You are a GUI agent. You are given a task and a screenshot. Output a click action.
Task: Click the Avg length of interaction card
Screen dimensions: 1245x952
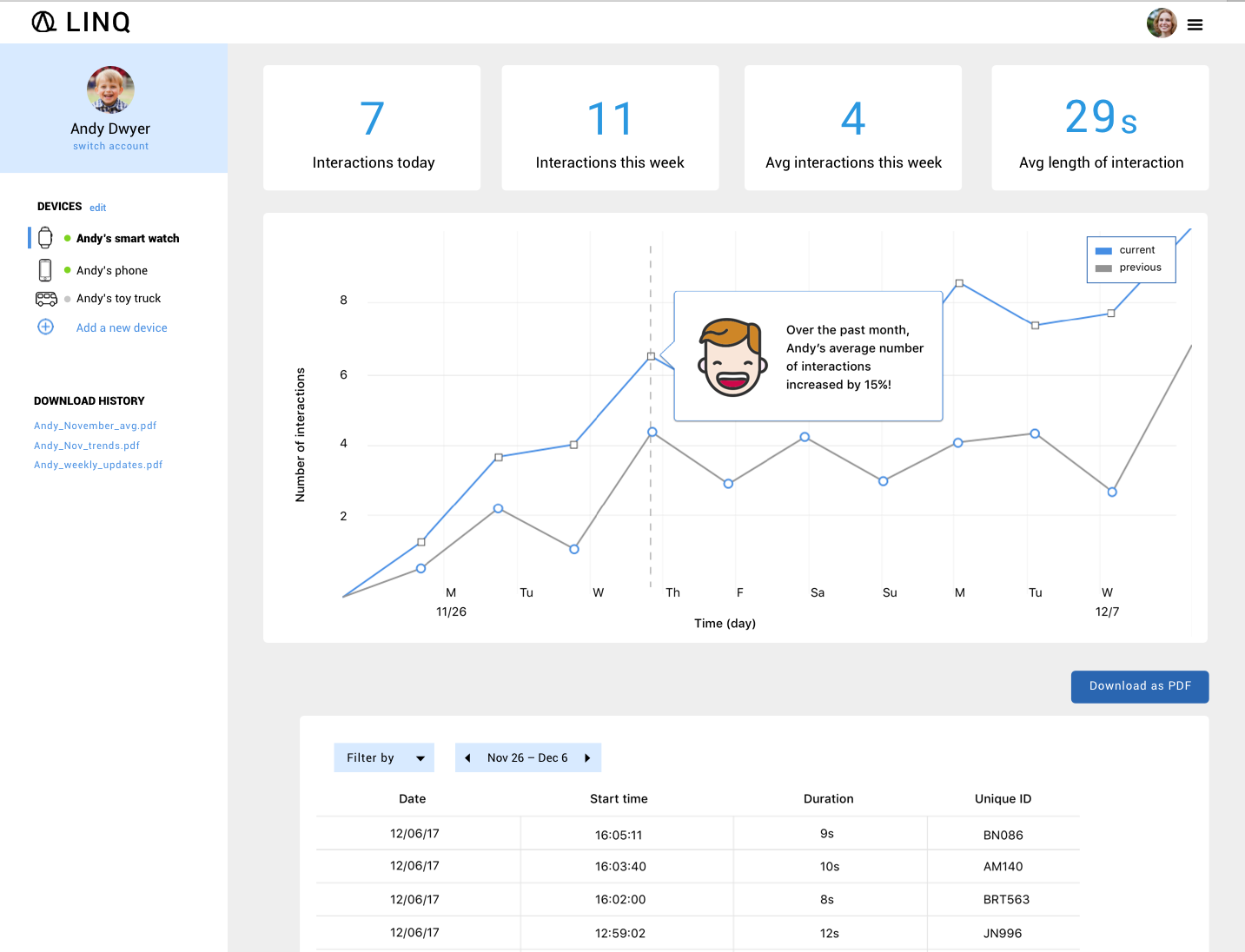click(1100, 128)
